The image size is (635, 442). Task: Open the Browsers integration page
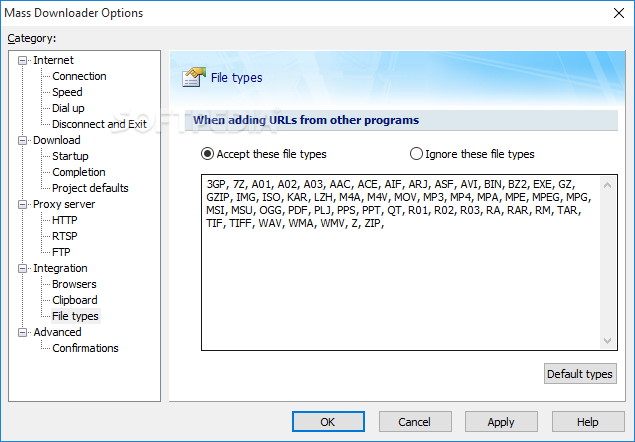click(74, 284)
